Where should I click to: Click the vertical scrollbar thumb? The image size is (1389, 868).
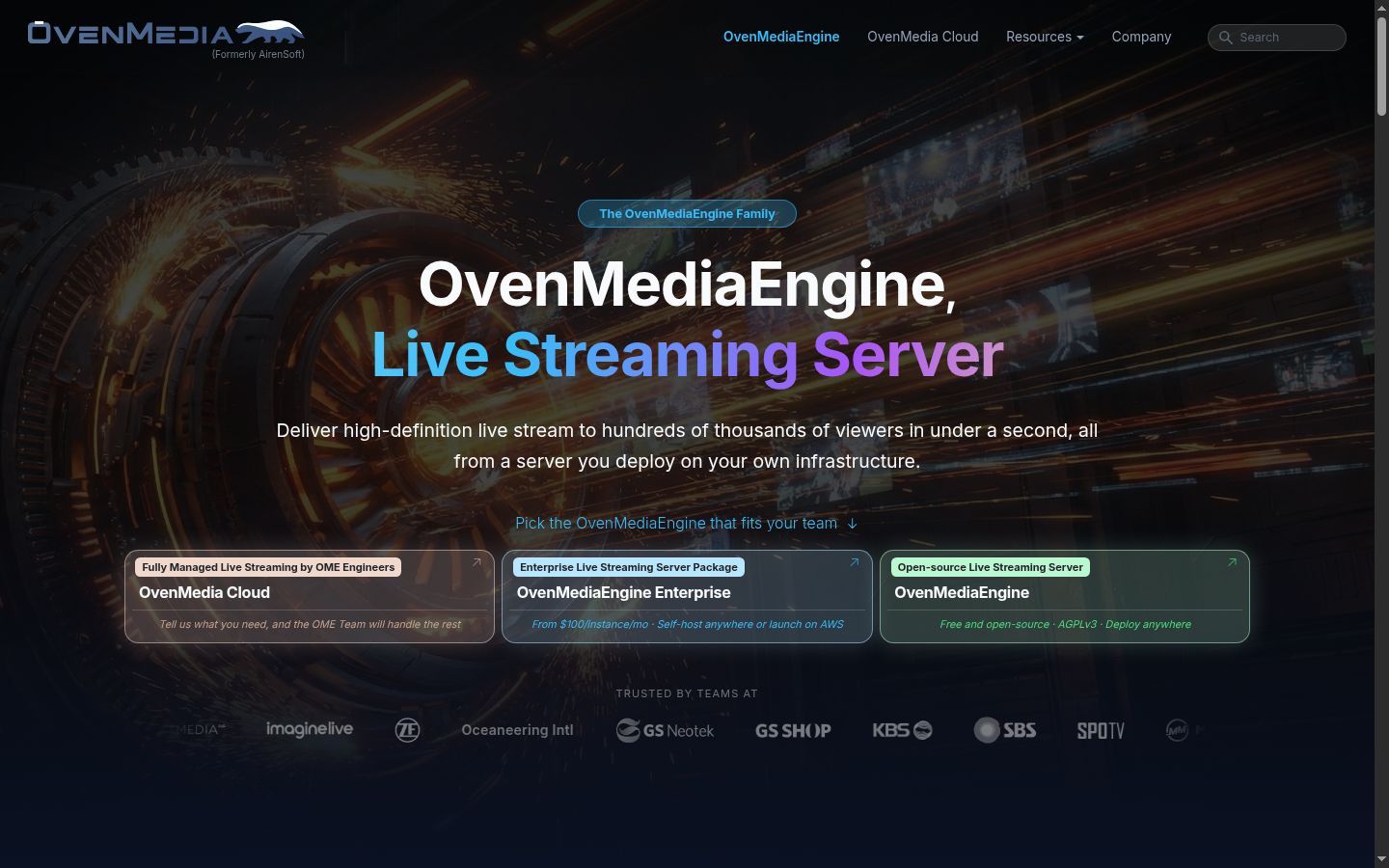tap(1381, 68)
